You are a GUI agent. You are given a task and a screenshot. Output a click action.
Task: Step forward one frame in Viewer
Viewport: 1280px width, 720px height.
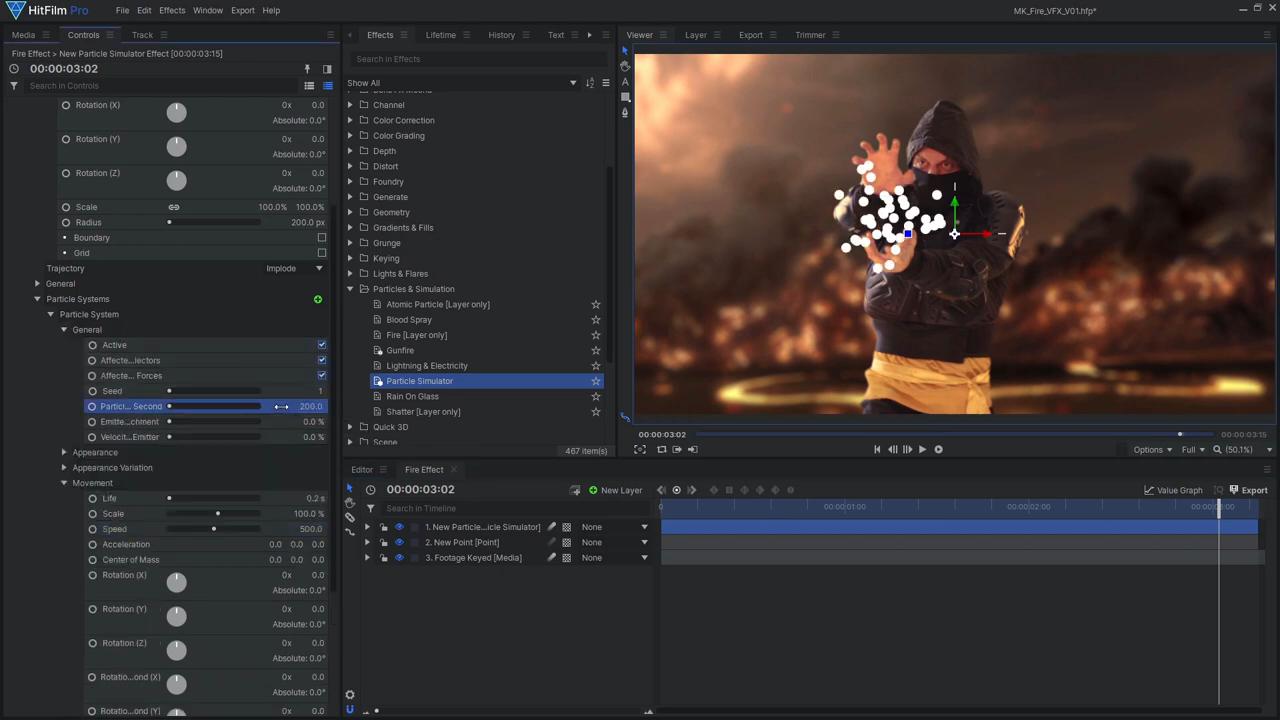click(x=907, y=450)
